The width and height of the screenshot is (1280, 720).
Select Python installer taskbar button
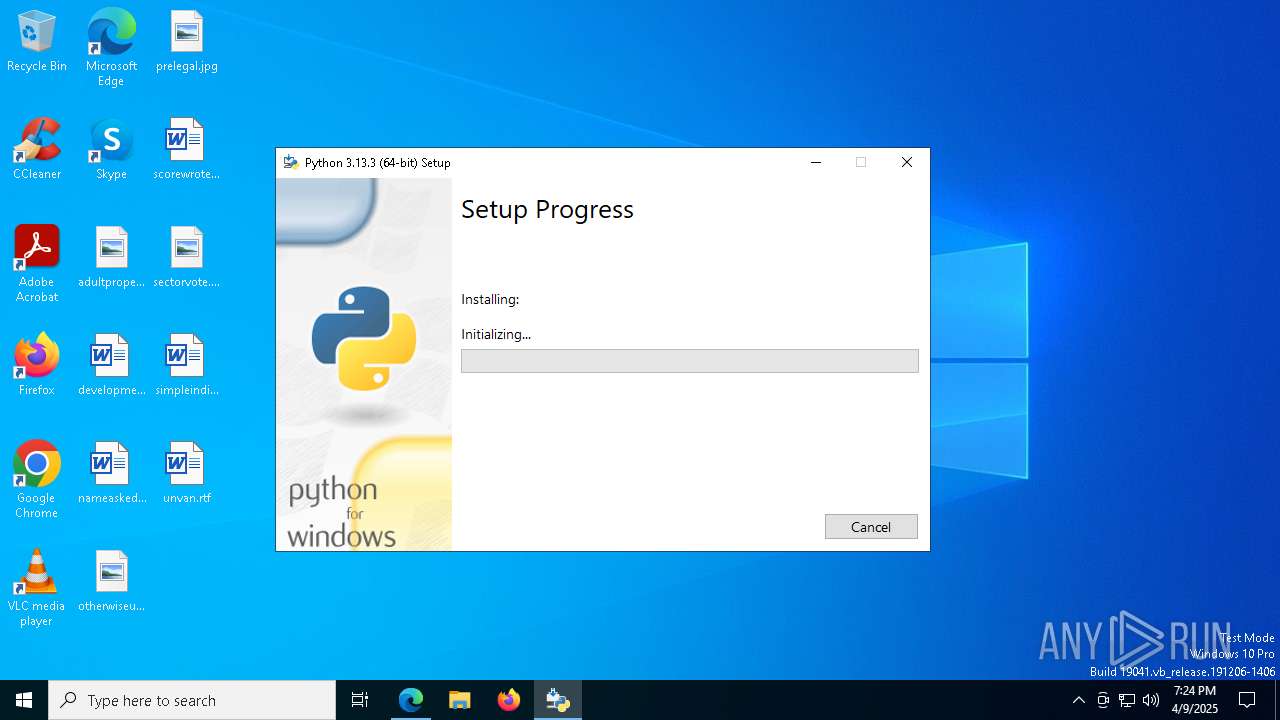pyautogui.click(x=558, y=700)
